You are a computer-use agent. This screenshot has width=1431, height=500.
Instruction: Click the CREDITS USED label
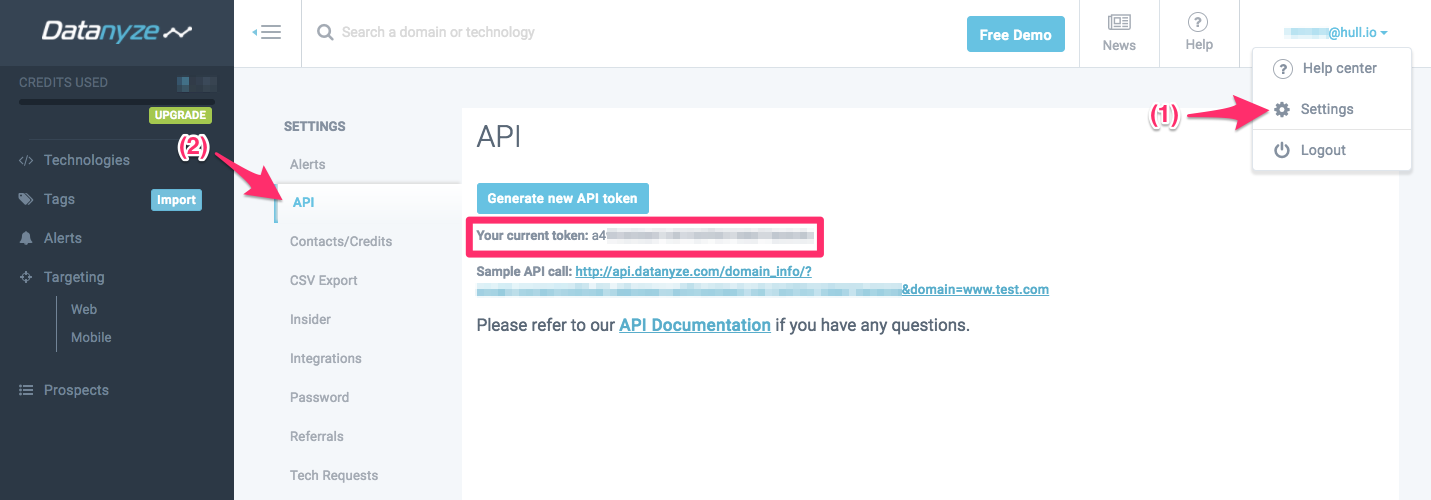click(x=64, y=82)
